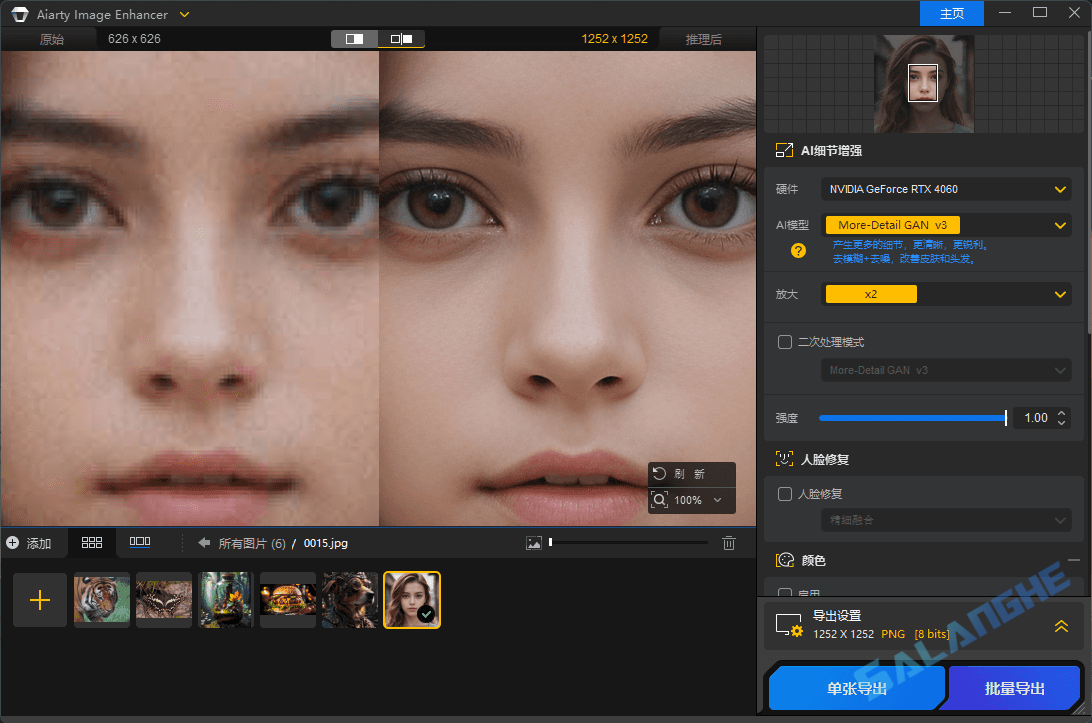
Task: Select the tiger image thumbnail
Action: pyautogui.click(x=101, y=599)
